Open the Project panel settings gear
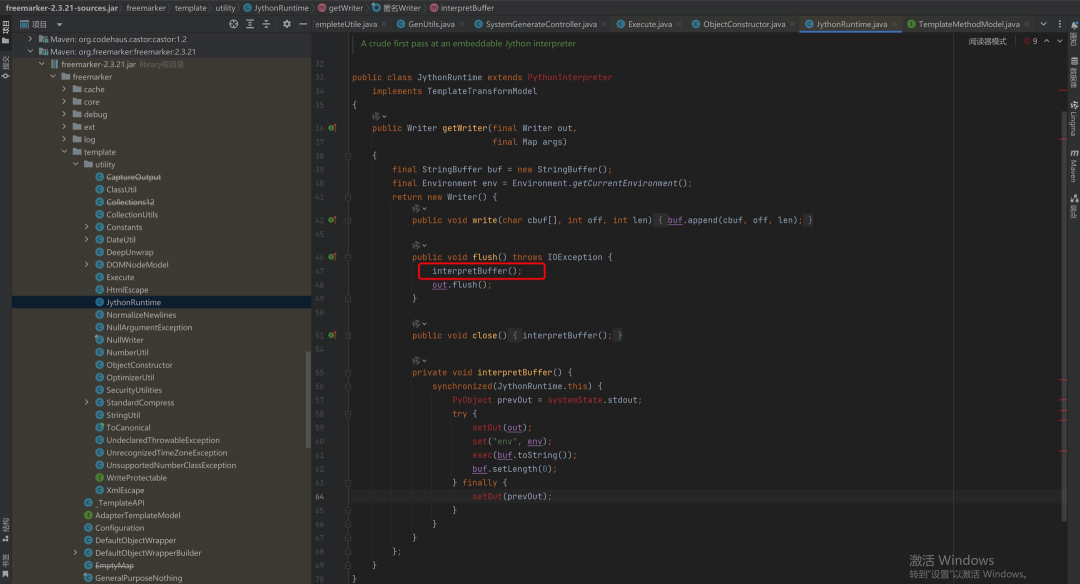 click(287, 24)
